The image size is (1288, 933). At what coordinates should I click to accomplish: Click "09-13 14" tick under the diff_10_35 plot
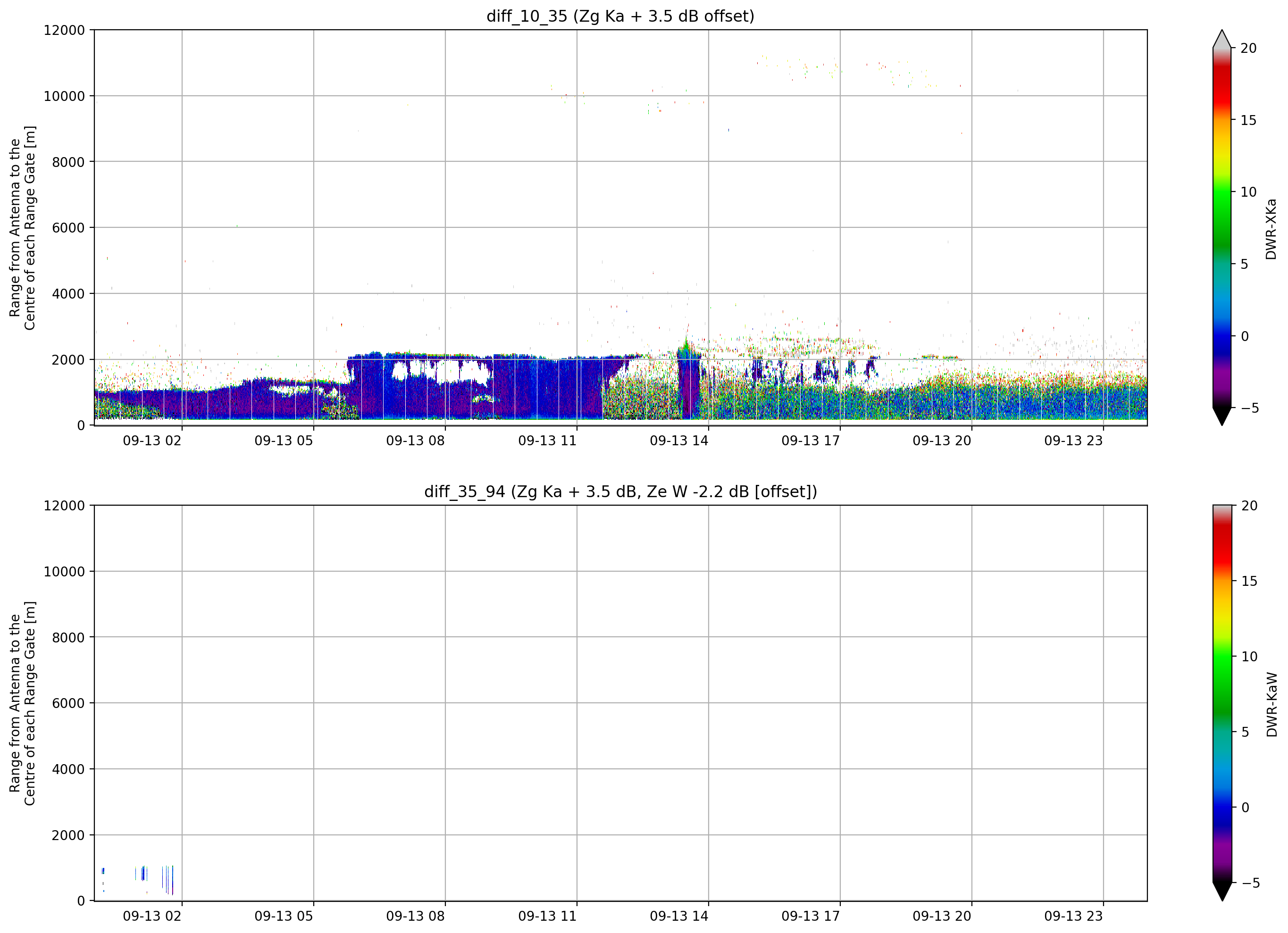coord(679,441)
